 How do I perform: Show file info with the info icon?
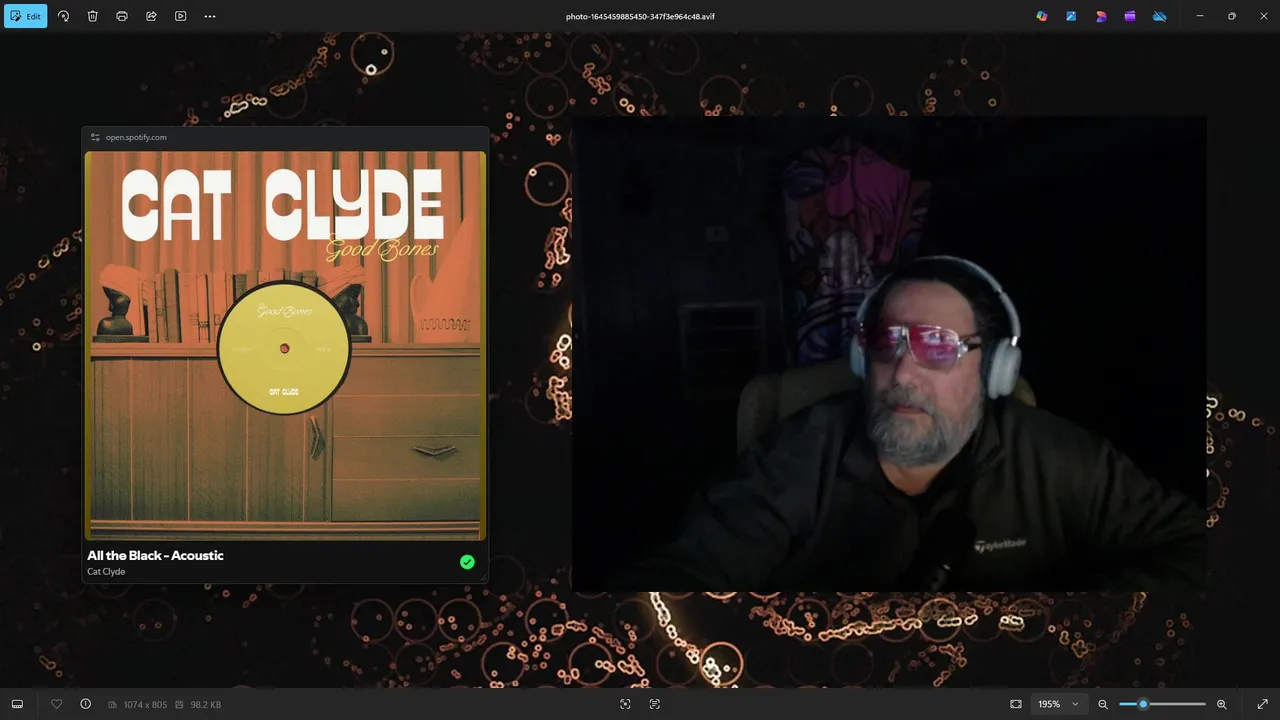click(x=86, y=704)
